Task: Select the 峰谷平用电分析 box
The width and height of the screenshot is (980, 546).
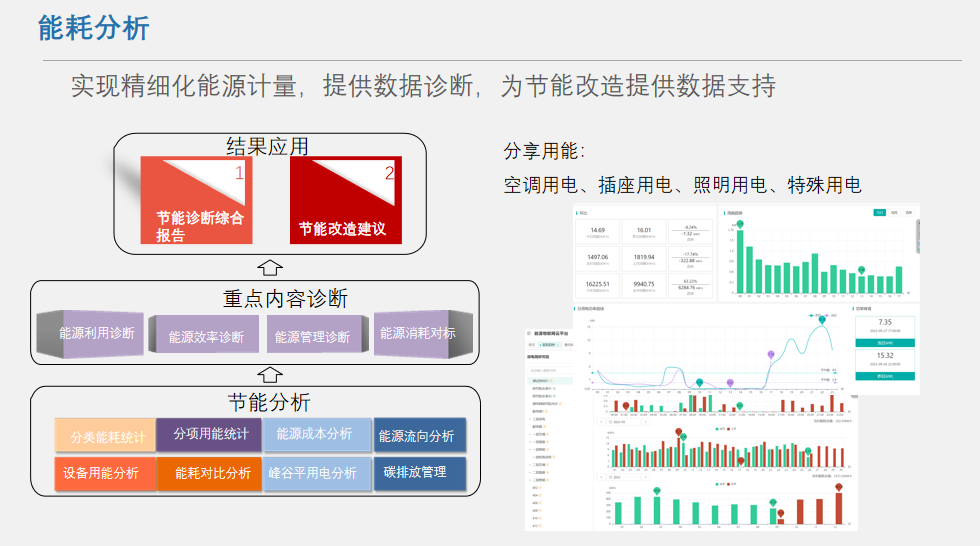Action: click(314, 472)
